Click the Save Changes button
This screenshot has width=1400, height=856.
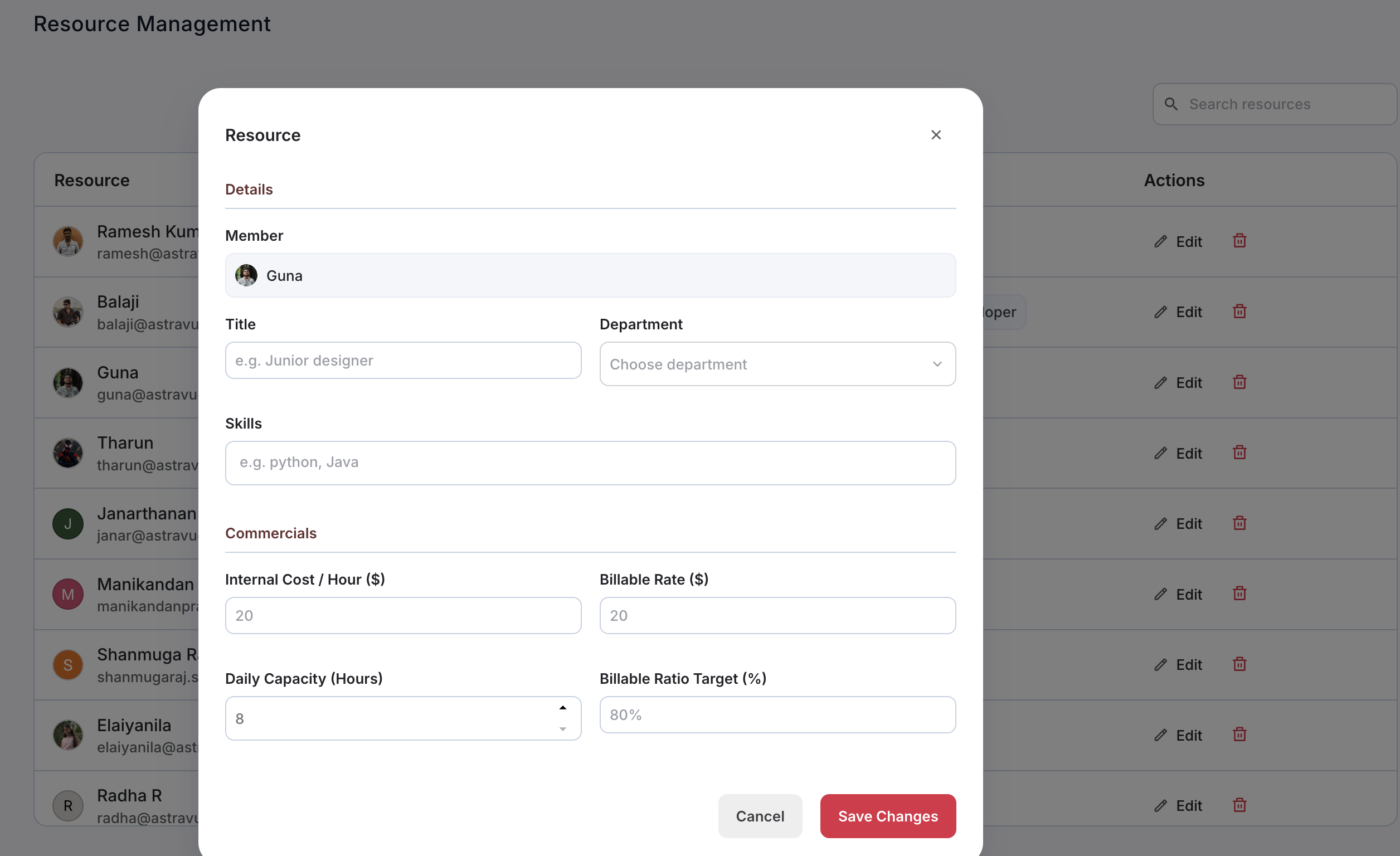(x=887, y=816)
